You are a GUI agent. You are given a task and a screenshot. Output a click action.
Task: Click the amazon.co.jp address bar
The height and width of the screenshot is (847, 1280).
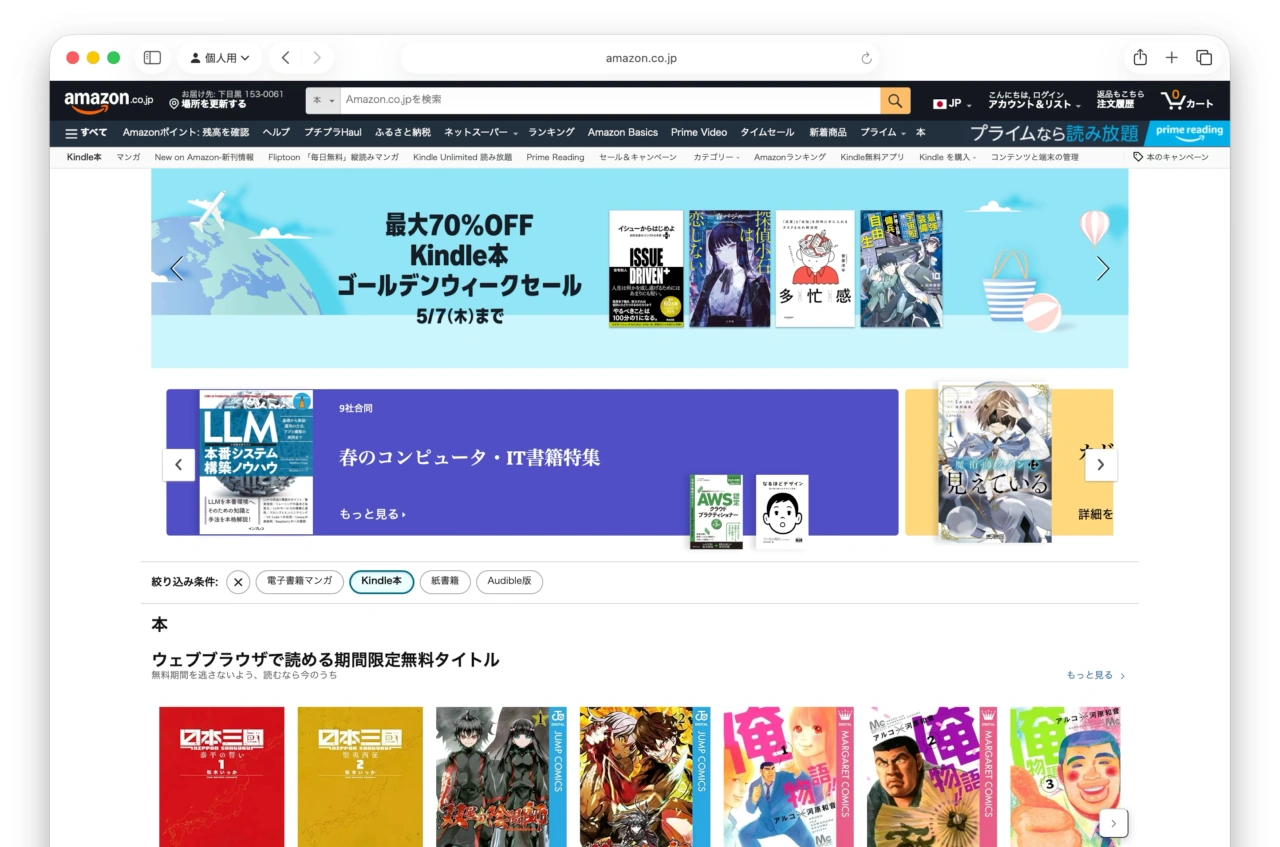point(641,58)
